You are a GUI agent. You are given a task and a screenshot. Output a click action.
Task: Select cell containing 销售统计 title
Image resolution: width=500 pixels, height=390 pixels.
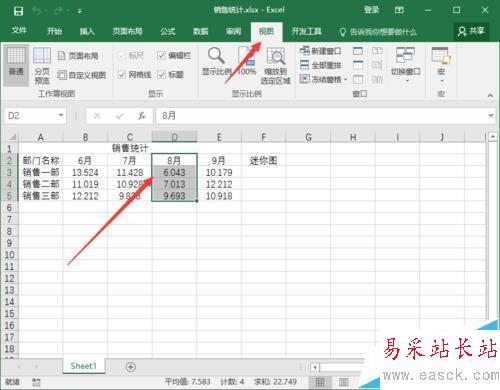coord(130,148)
